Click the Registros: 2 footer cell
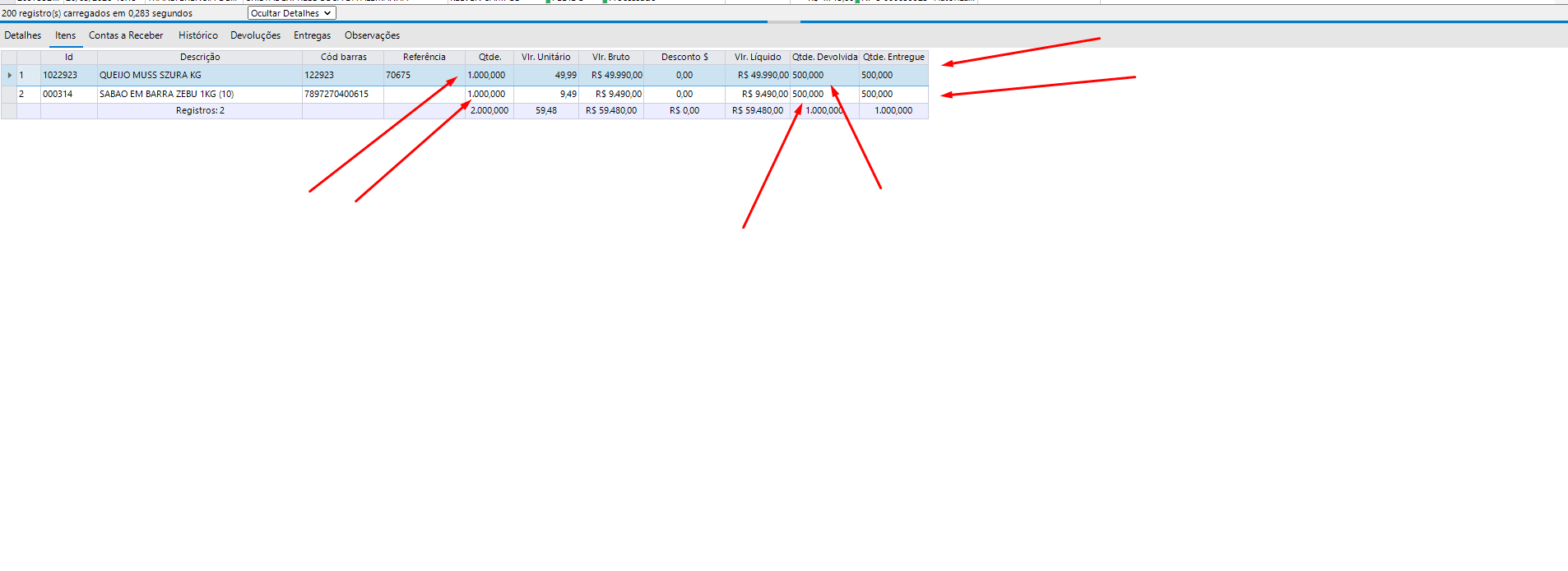Image resolution: width=1568 pixels, height=571 pixels. [x=200, y=110]
